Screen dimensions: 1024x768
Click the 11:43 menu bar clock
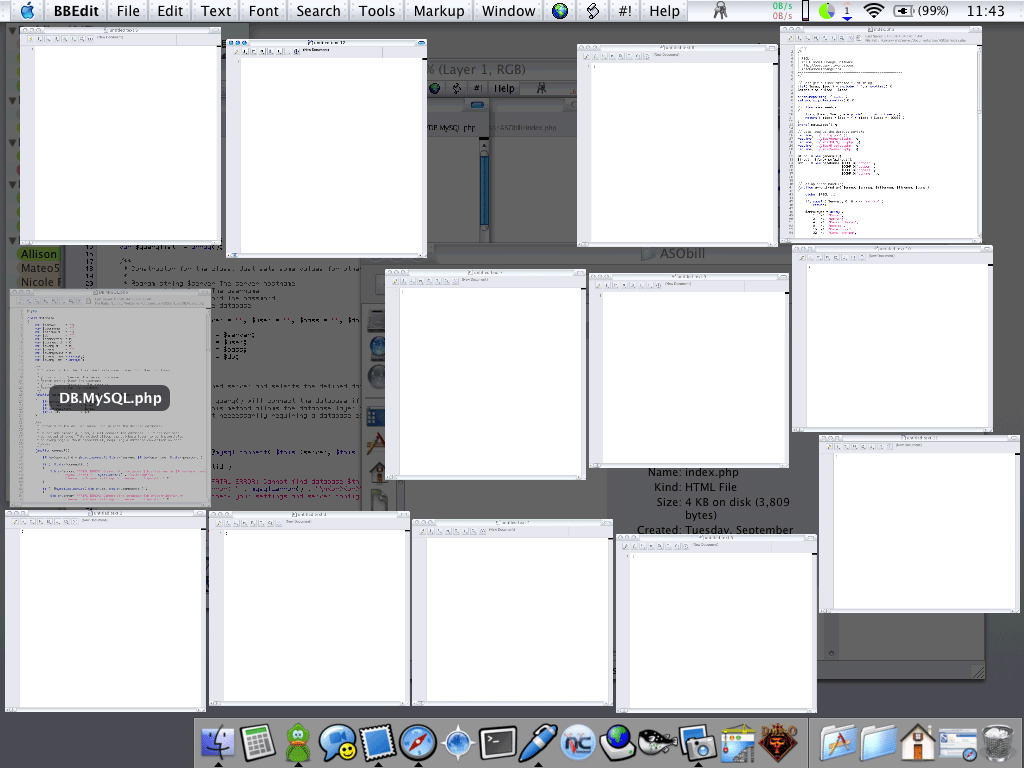pyautogui.click(x=986, y=11)
